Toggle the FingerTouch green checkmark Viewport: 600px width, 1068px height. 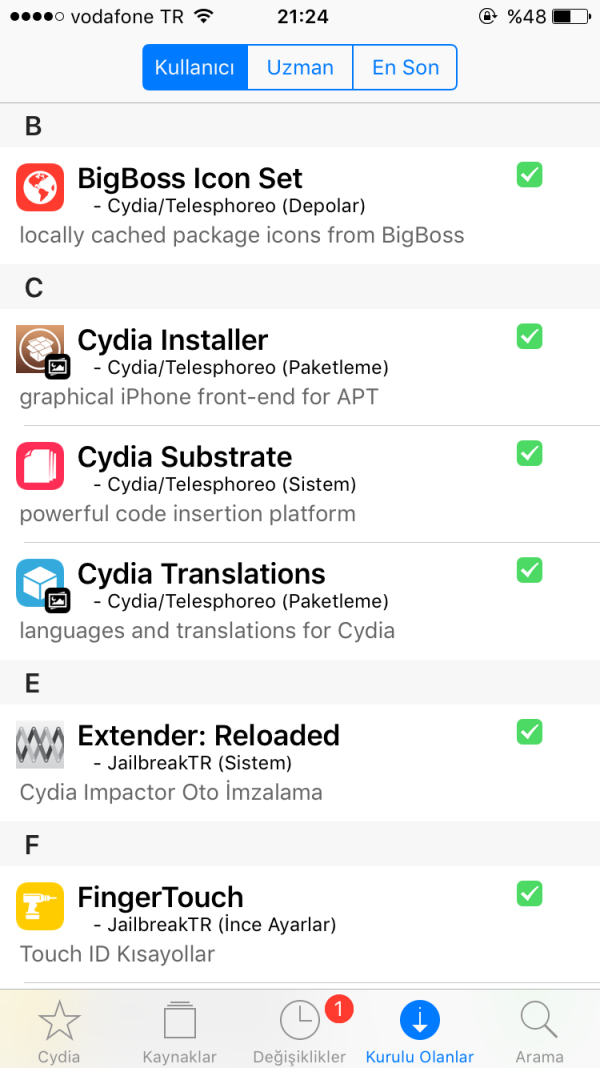coord(529,893)
